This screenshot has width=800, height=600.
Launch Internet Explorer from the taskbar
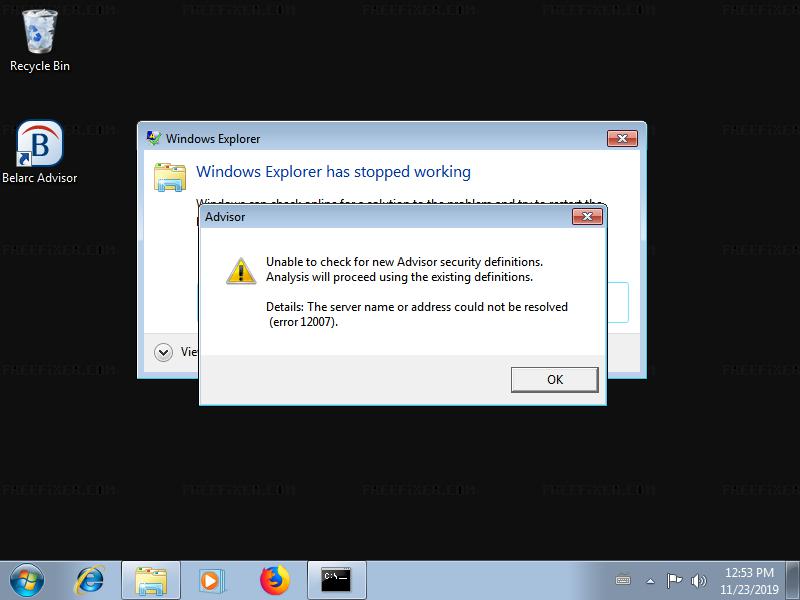pos(90,581)
